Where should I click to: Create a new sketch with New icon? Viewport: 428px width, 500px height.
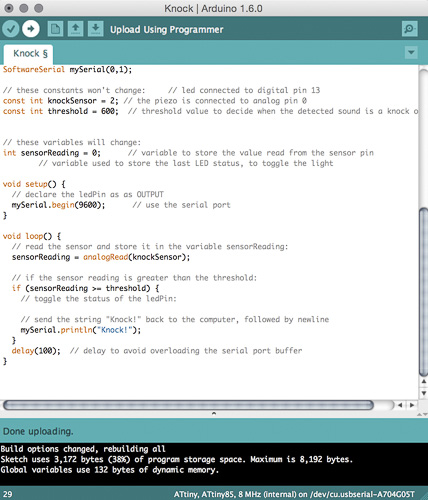pos(55,29)
